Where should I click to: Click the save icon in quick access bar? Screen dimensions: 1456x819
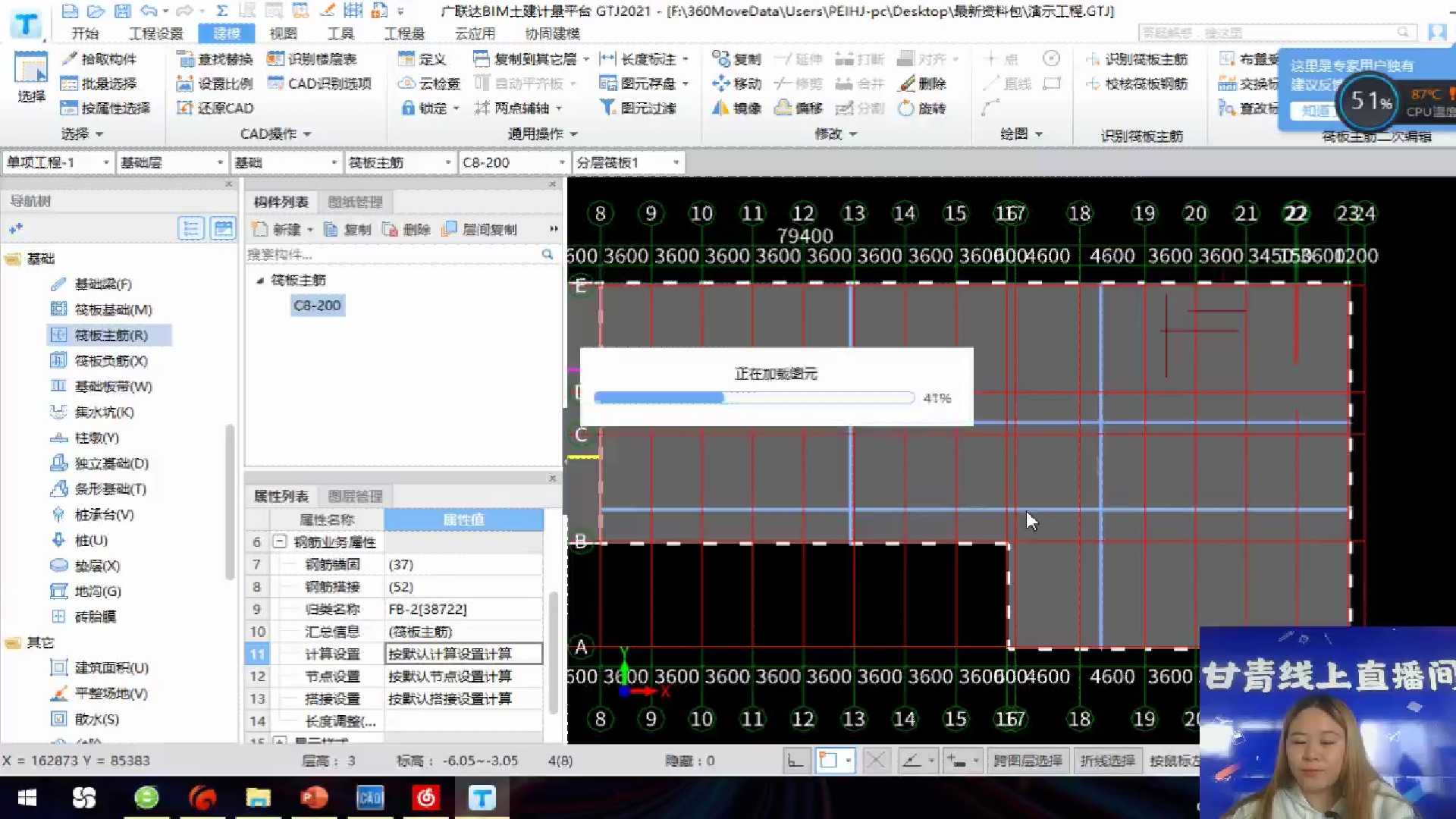click(x=122, y=11)
